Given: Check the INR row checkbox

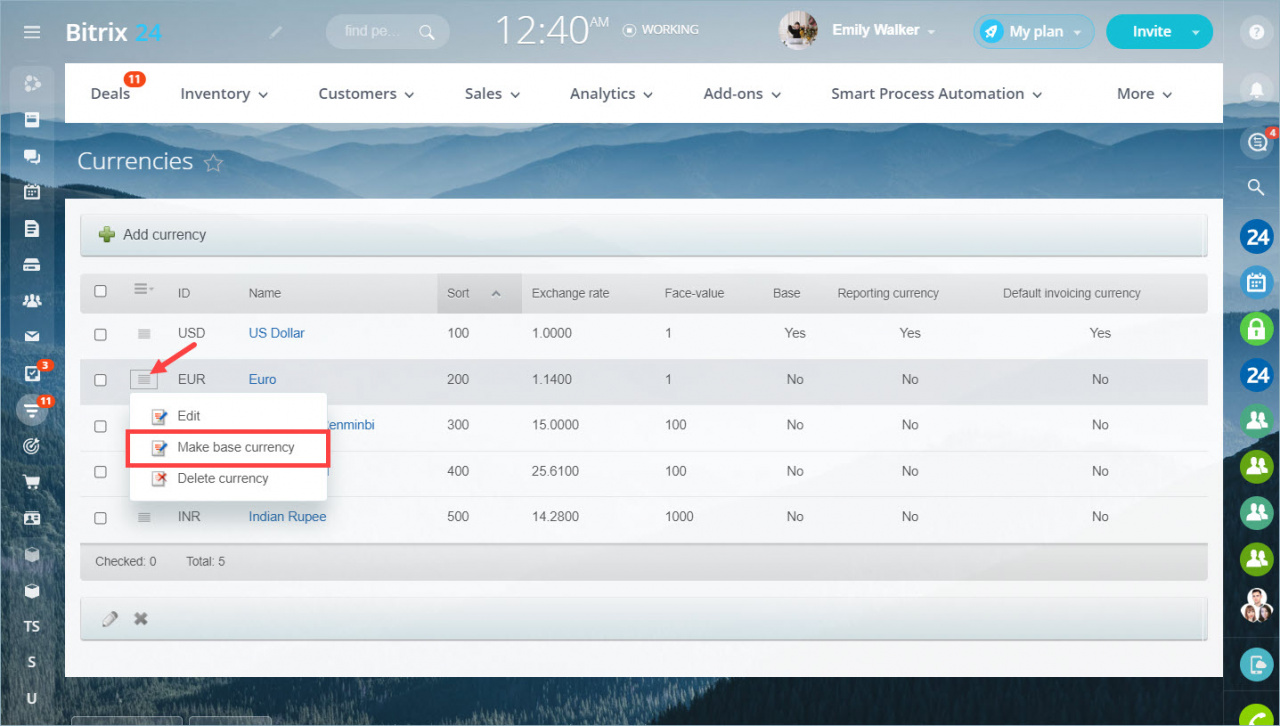Looking at the screenshot, I should 100,518.
